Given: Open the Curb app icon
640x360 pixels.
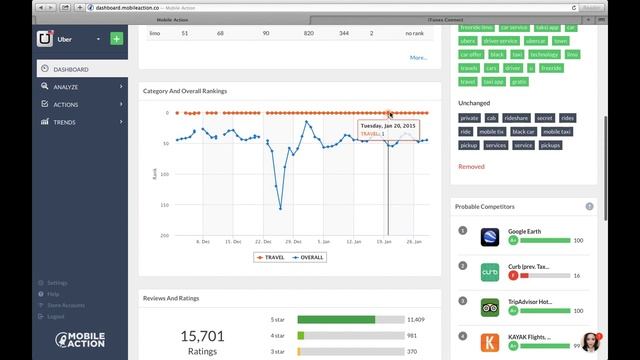Looking at the screenshot, I should (490, 272).
